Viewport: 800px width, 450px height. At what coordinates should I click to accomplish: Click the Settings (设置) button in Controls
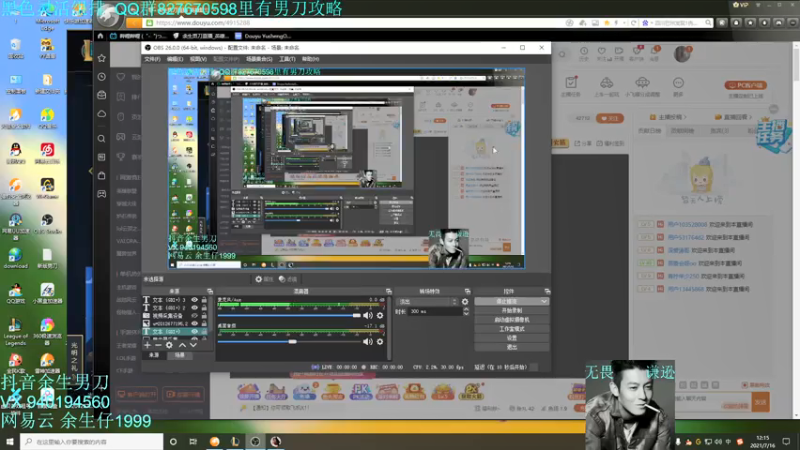(x=512, y=338)
